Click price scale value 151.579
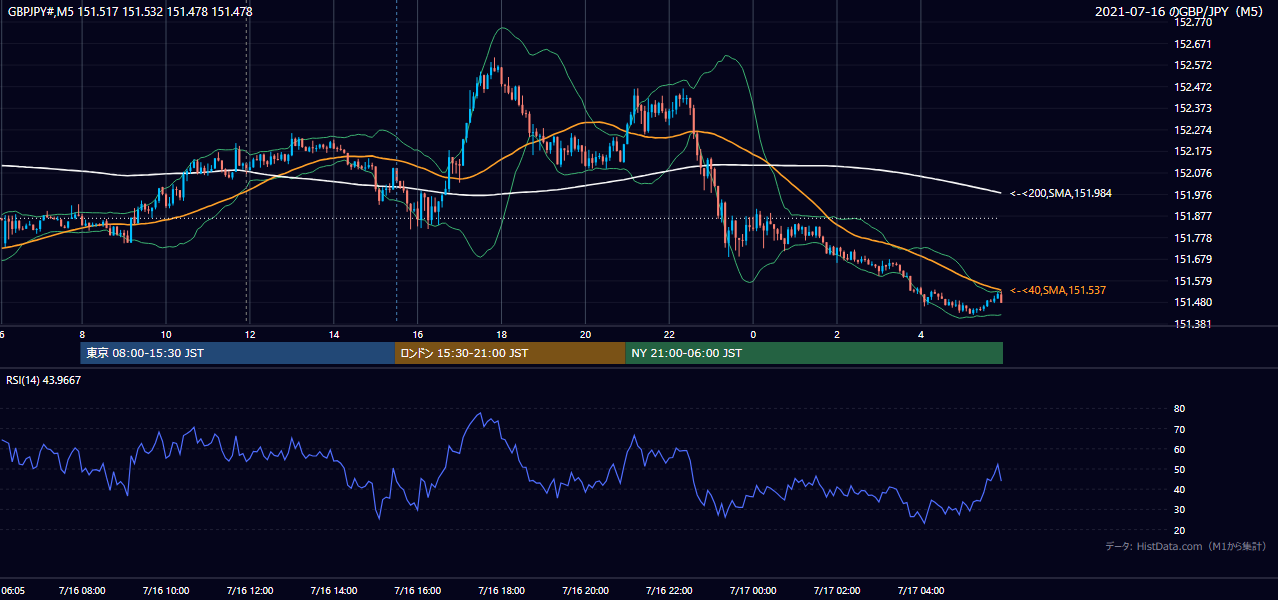Screen dimensions: 1278x600 click(x=1193, y=281)
